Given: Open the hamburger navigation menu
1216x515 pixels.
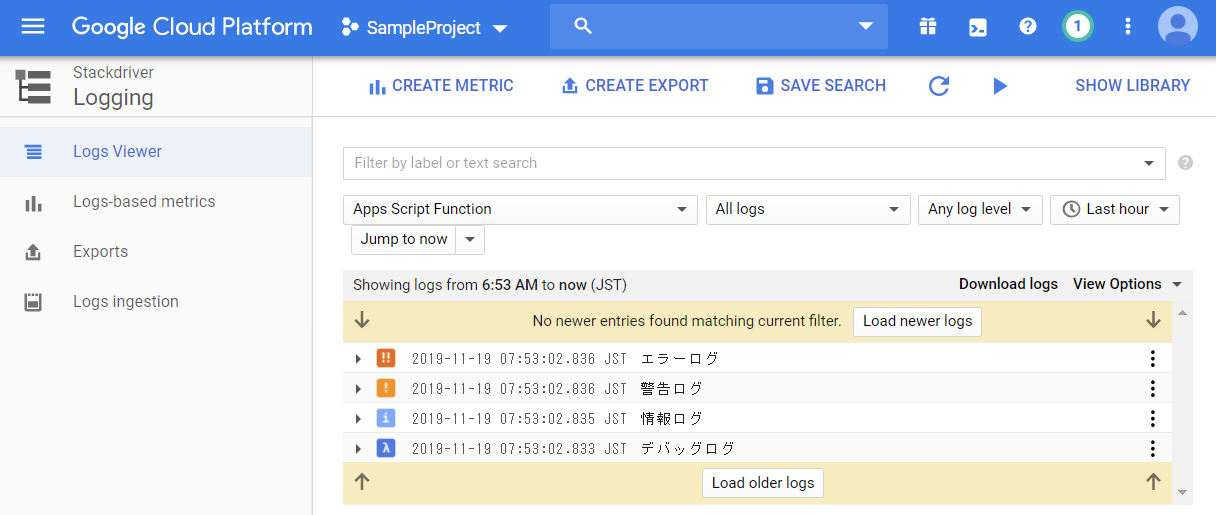Looking at the screenshot, I should 33,27.
